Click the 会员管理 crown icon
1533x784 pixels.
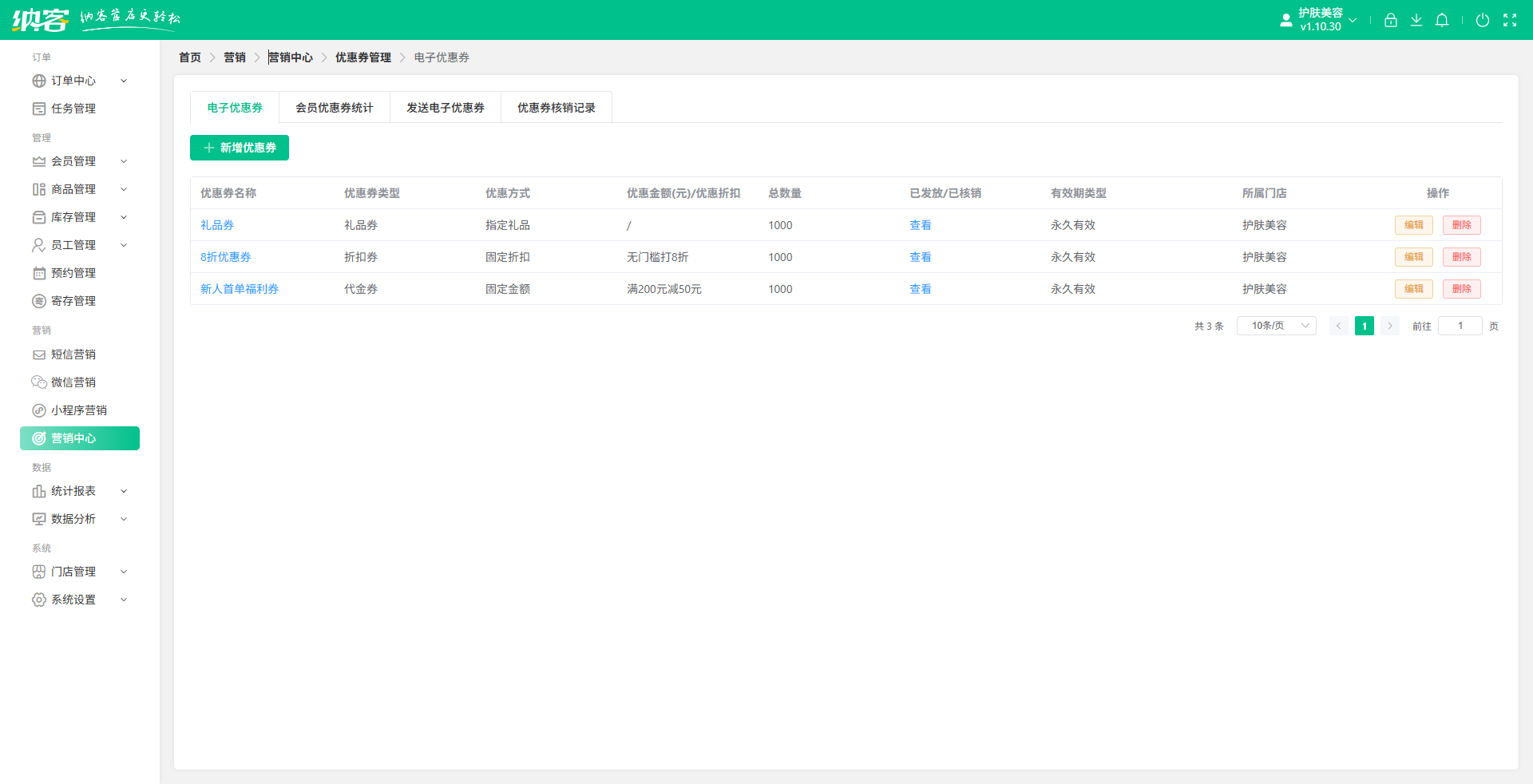pyautogui.click(x=39, y=161)
